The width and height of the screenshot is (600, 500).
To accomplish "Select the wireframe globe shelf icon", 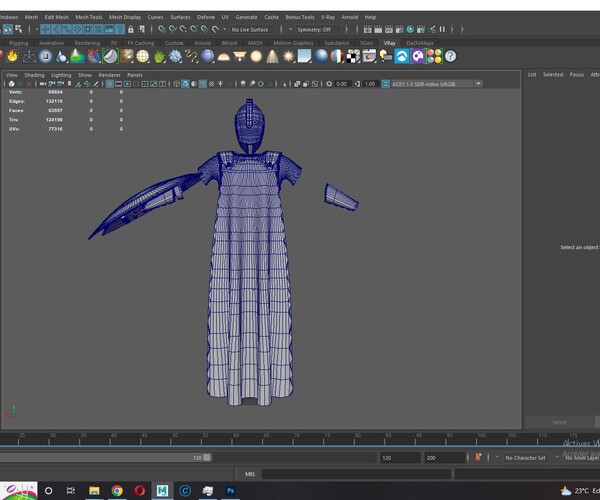I will click(143, 56).
